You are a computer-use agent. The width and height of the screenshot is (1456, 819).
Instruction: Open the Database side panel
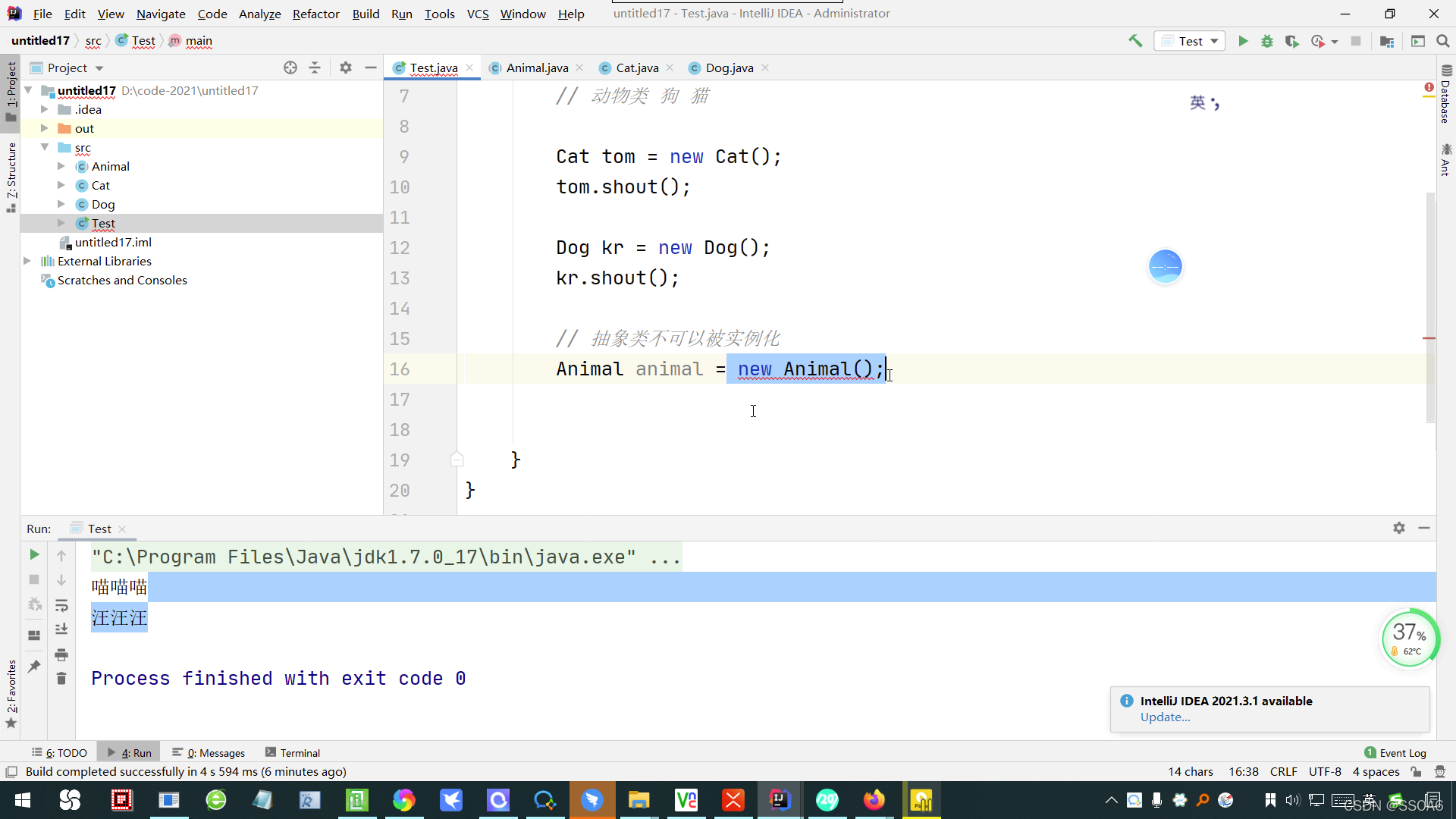[1445, 95]
